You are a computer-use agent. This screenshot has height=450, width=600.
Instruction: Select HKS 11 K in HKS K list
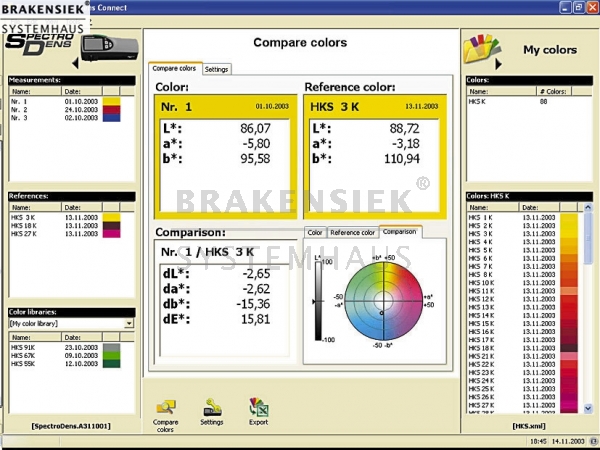click(523, 291)
